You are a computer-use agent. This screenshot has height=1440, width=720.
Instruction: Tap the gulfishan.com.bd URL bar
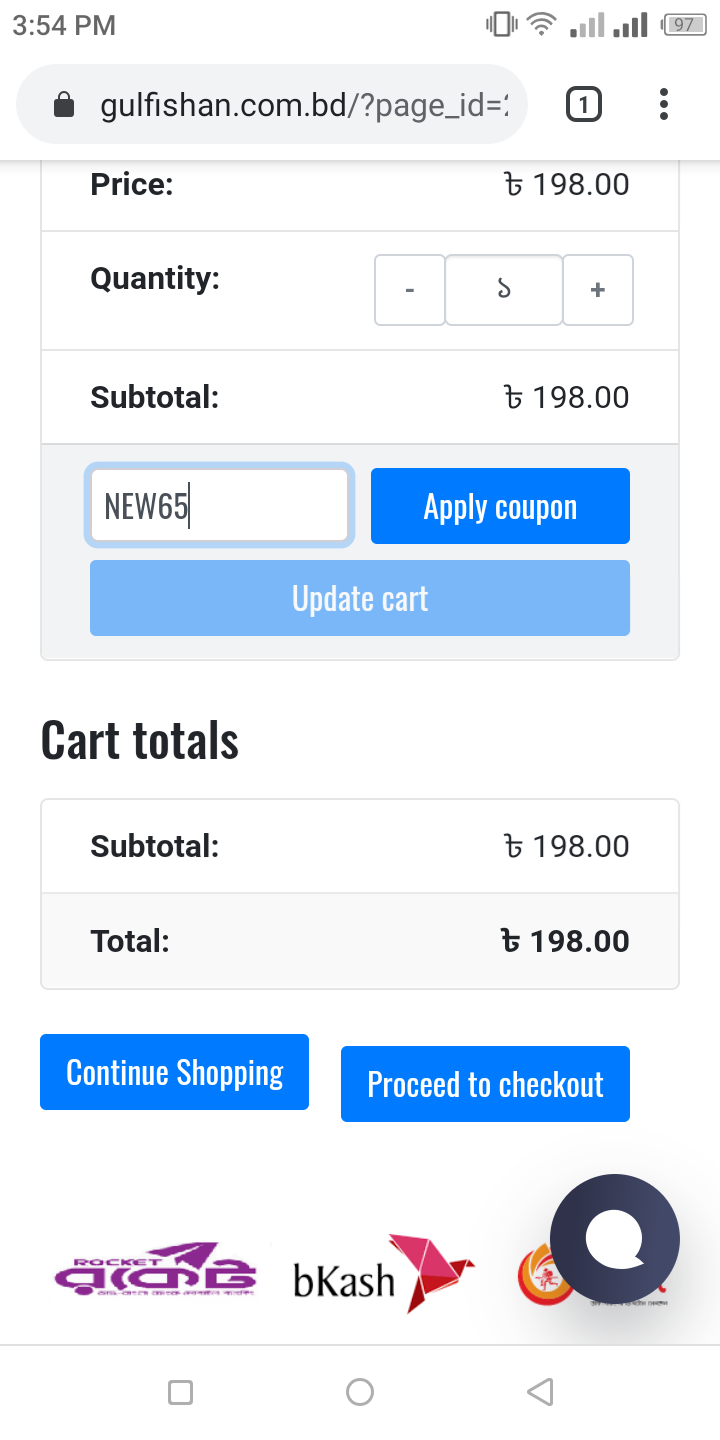[x=304, y=105]
